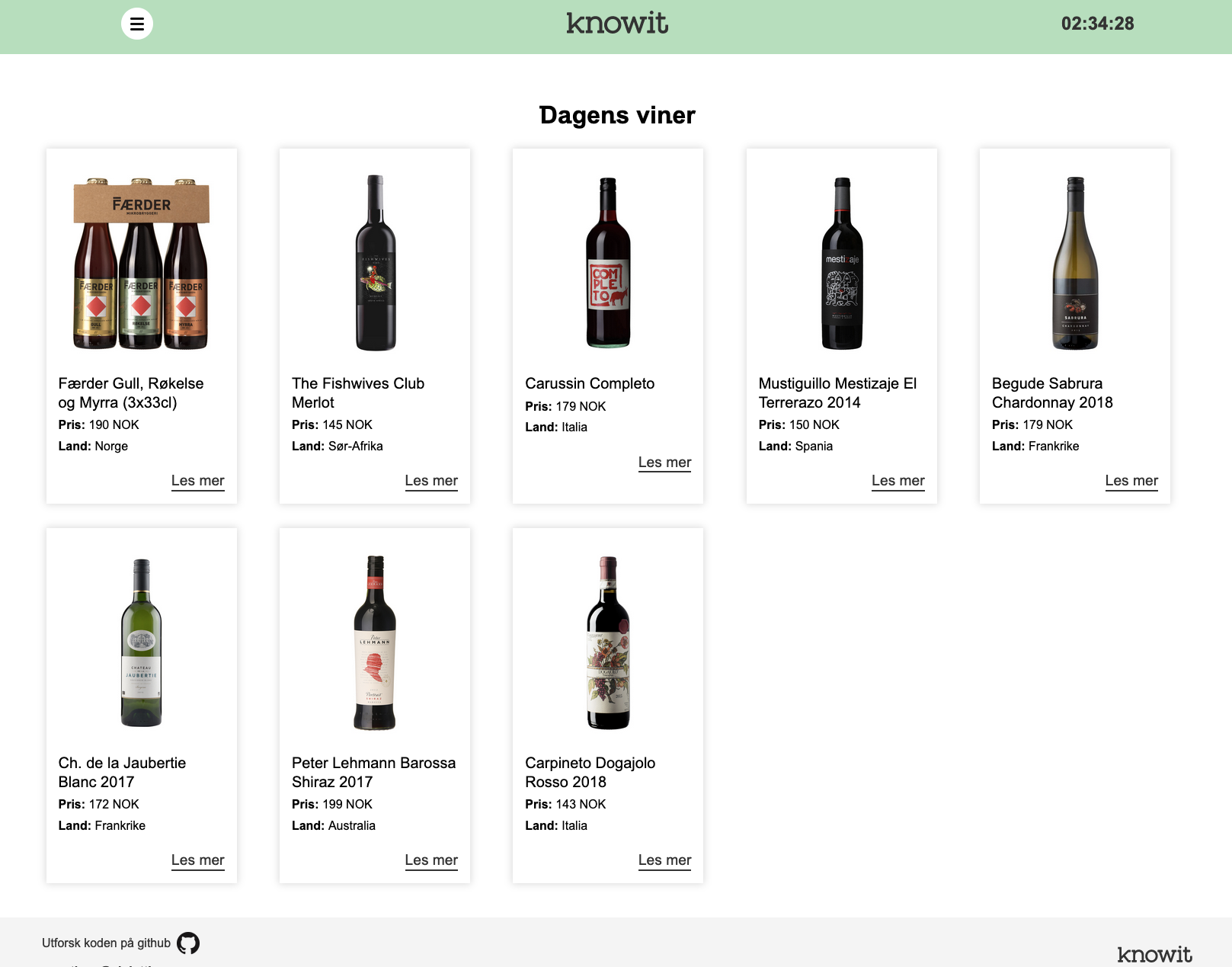The image size is (1232, 967).
Task: Open Les mer for Peter Lehmann Shiraz
Action: 431,860
